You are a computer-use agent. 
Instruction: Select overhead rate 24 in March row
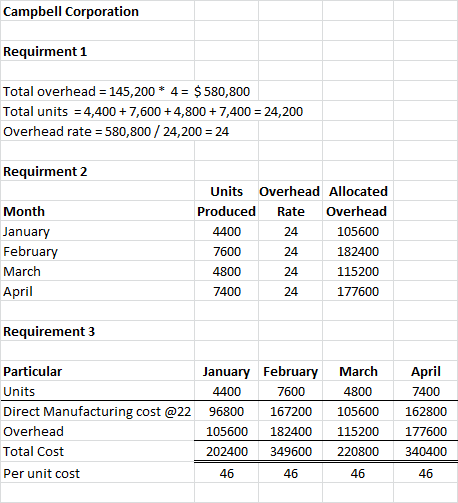[x=291, y=272]
